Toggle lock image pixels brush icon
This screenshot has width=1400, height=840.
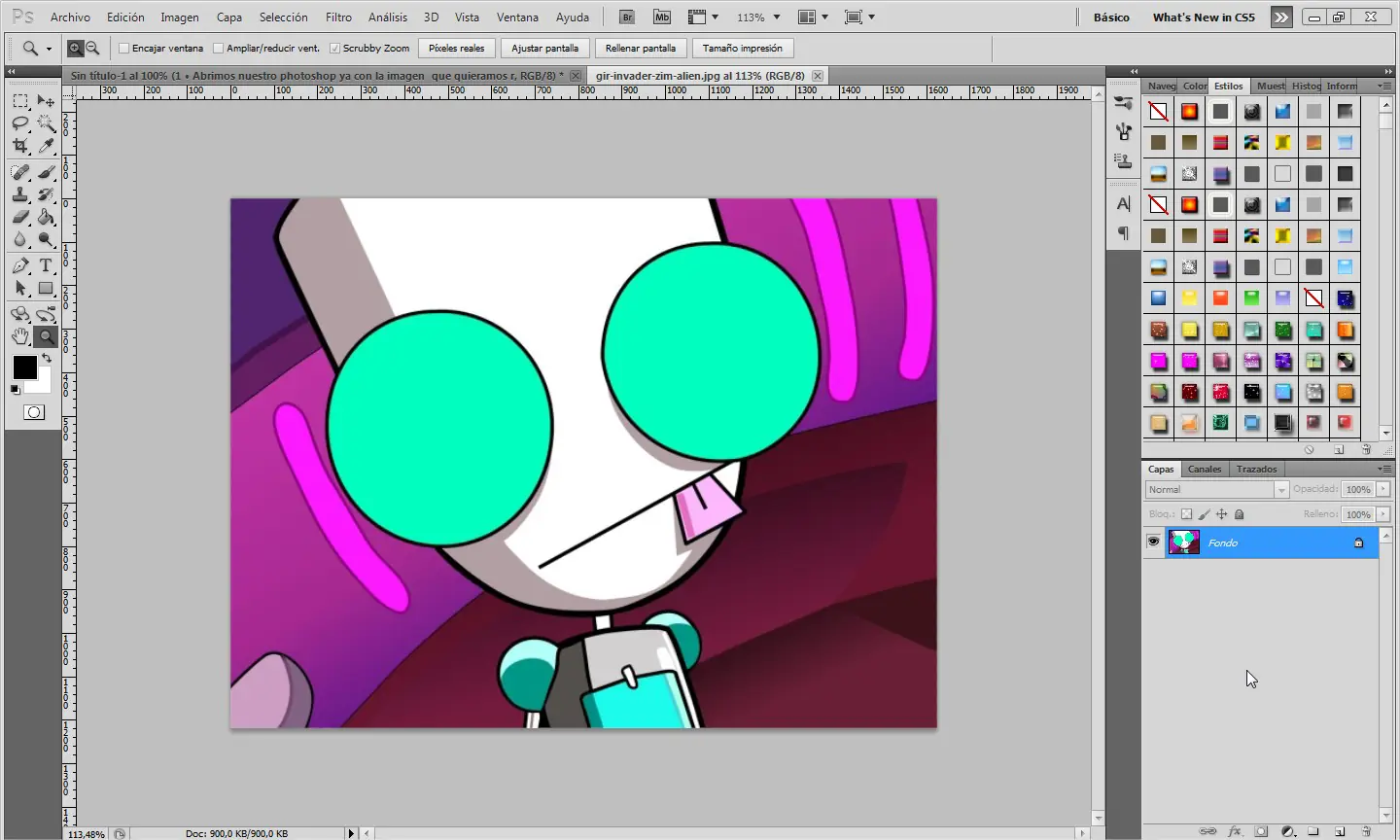[1204, 514]
